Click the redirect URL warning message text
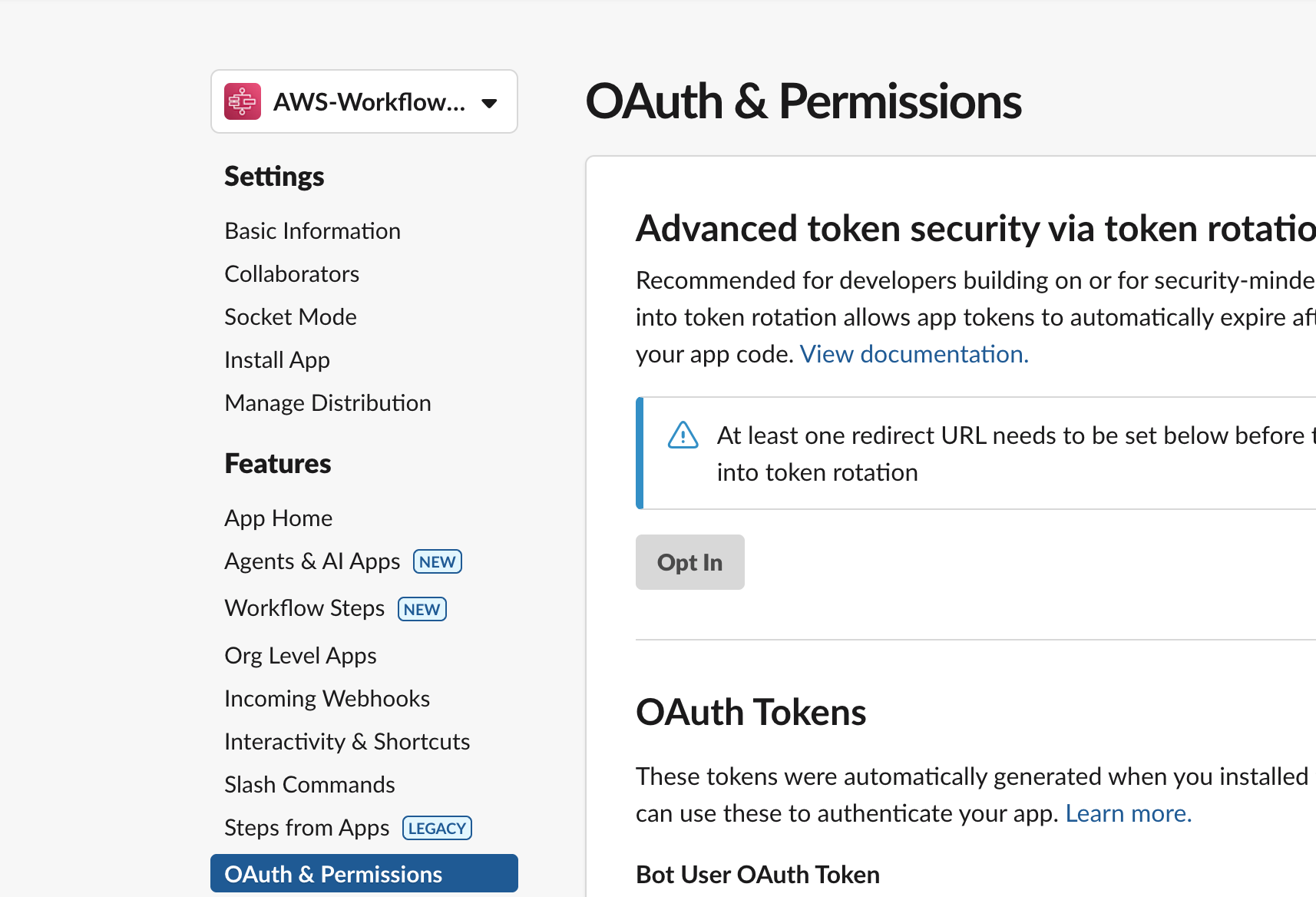 click(1017, 454)
